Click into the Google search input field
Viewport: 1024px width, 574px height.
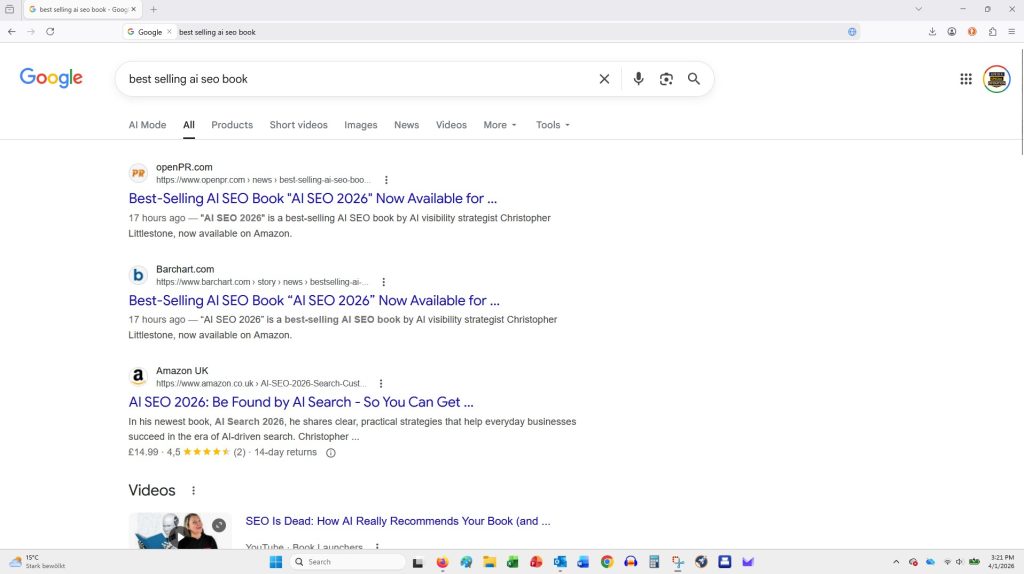coord(359,79)
